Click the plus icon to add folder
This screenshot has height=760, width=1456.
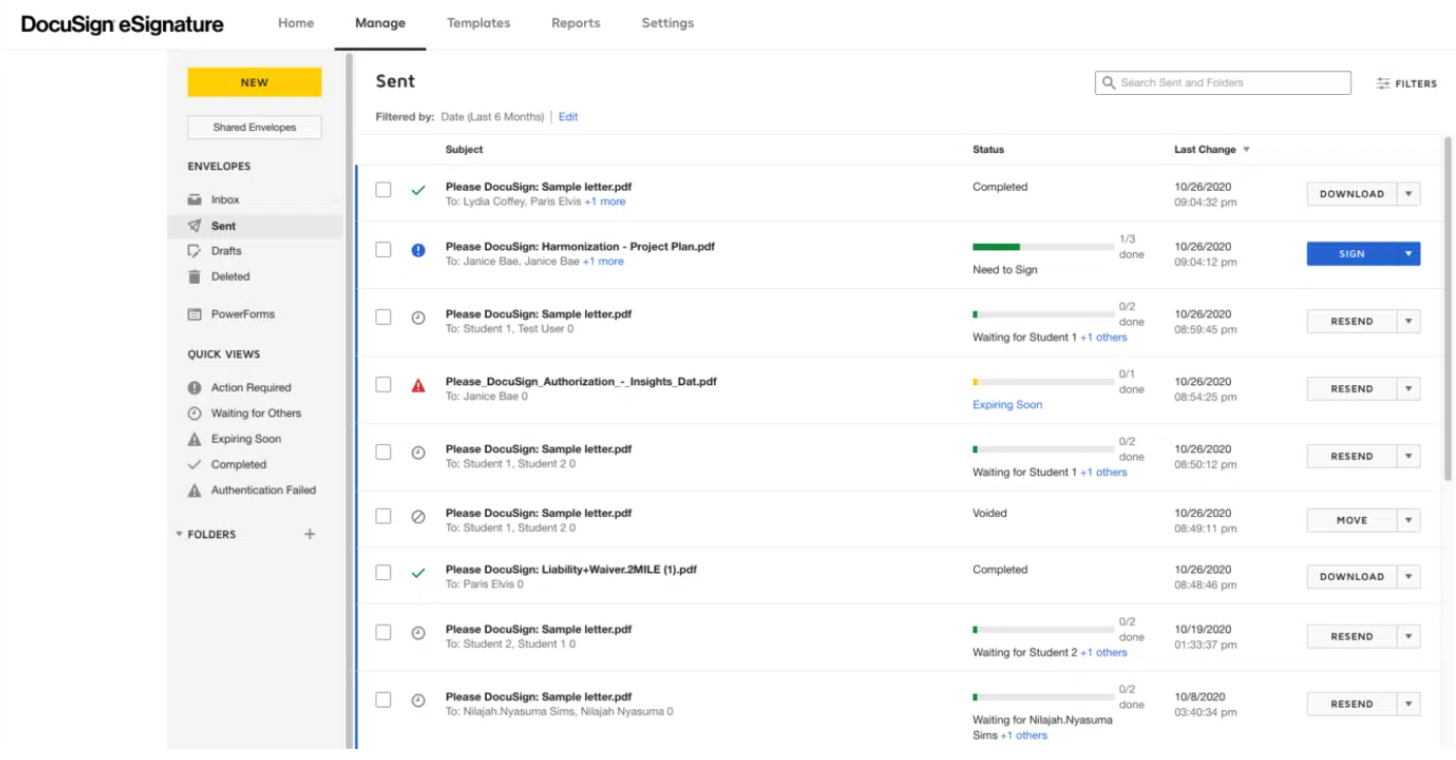[x=310, y=534]
